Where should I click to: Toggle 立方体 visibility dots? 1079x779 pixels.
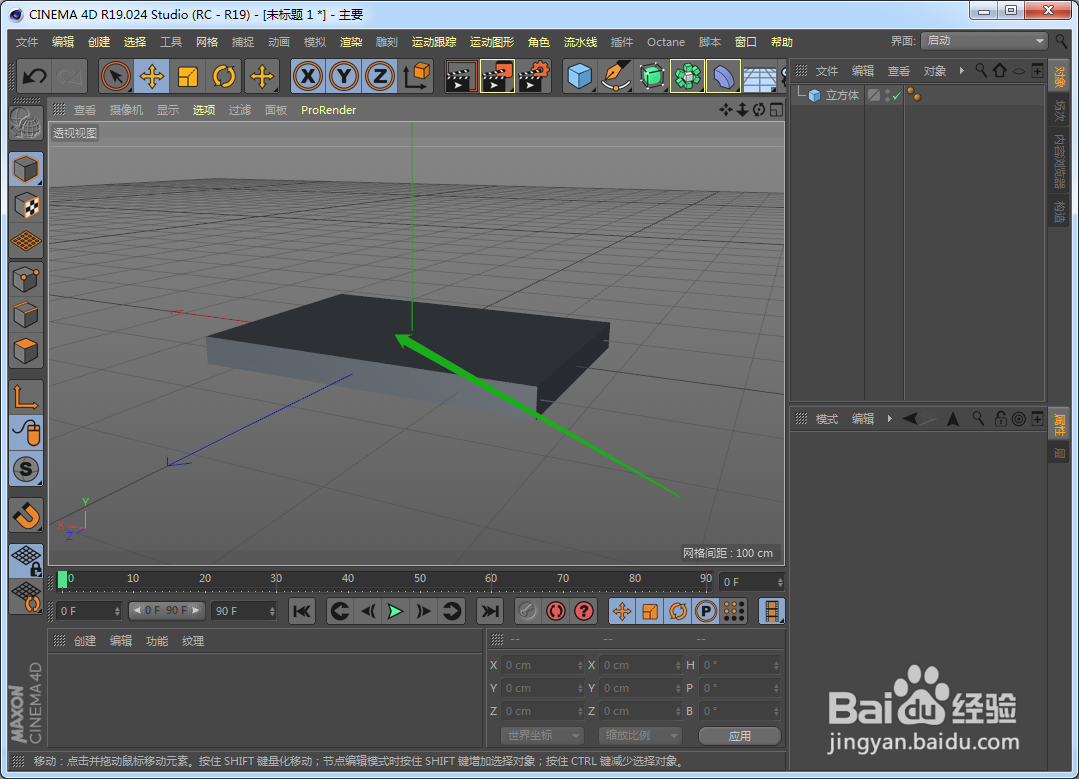[x=888, y=96]
